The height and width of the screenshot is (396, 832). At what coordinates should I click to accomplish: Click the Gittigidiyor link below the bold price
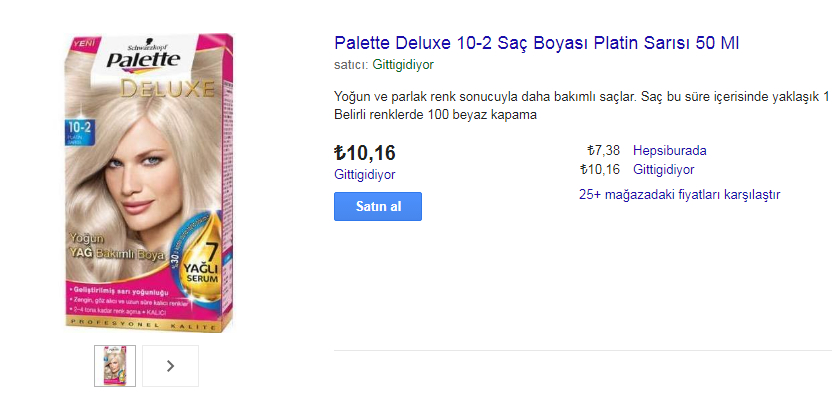click(365, 175)
